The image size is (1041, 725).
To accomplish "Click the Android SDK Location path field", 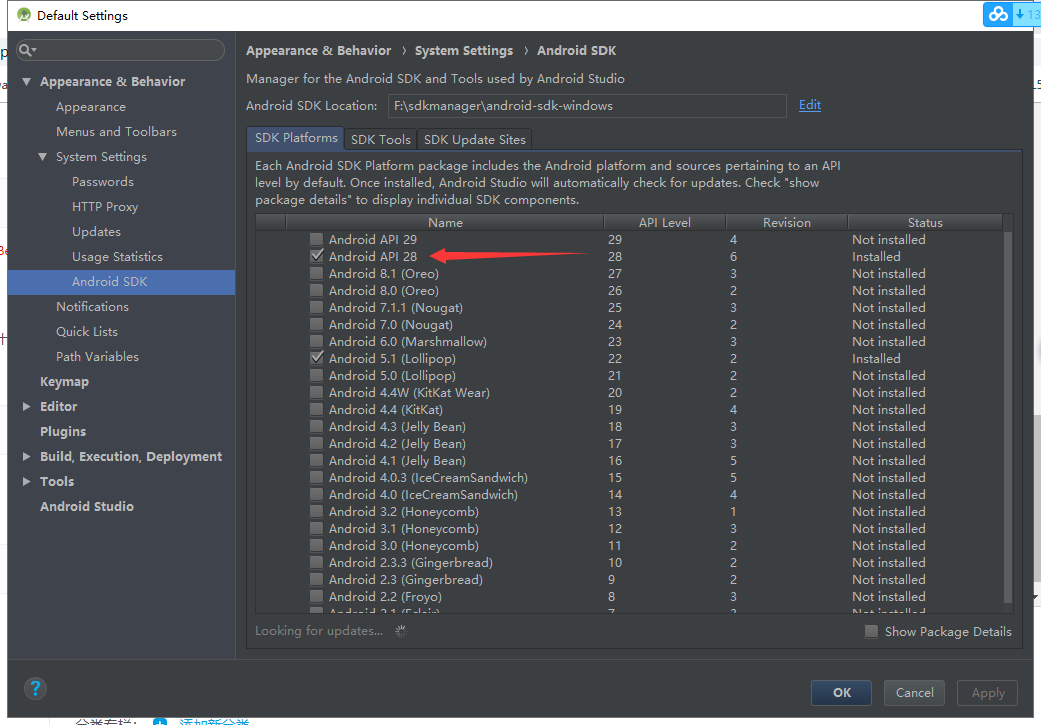I will click(587, 106).
